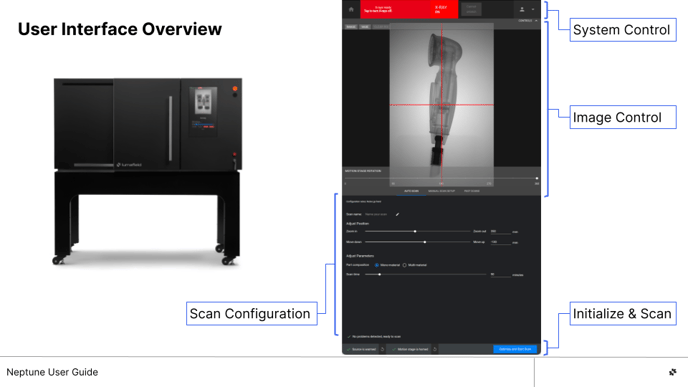This screenshot has width=688, height=387.
Task: Click the Zoom in/out position slider
Action: [417, 231]
